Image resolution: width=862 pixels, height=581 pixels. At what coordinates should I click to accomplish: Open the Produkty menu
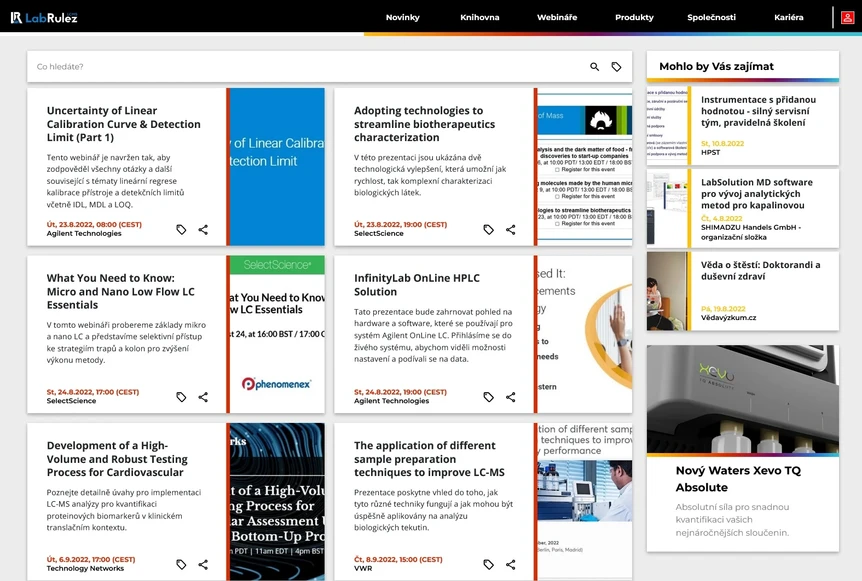634,18
